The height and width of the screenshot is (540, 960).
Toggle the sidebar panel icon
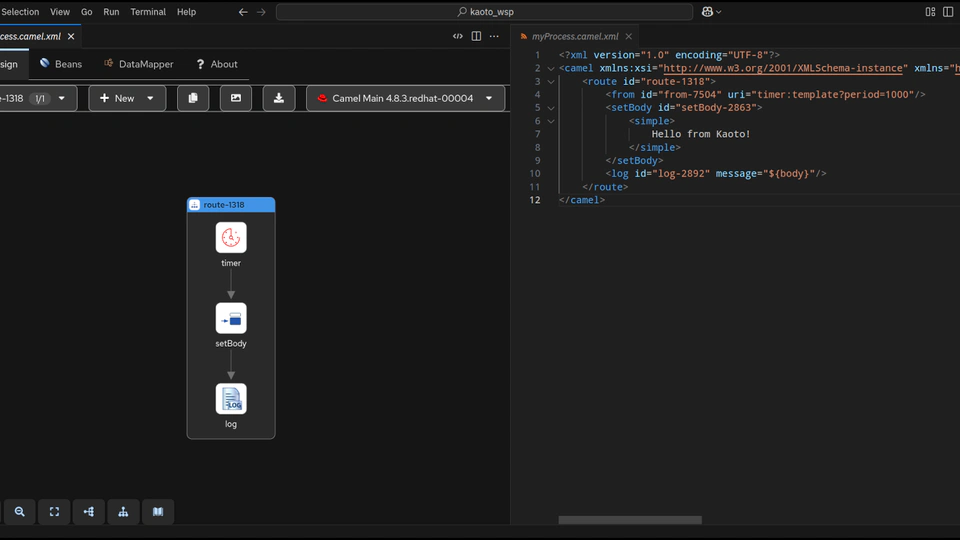click(948, 12)
